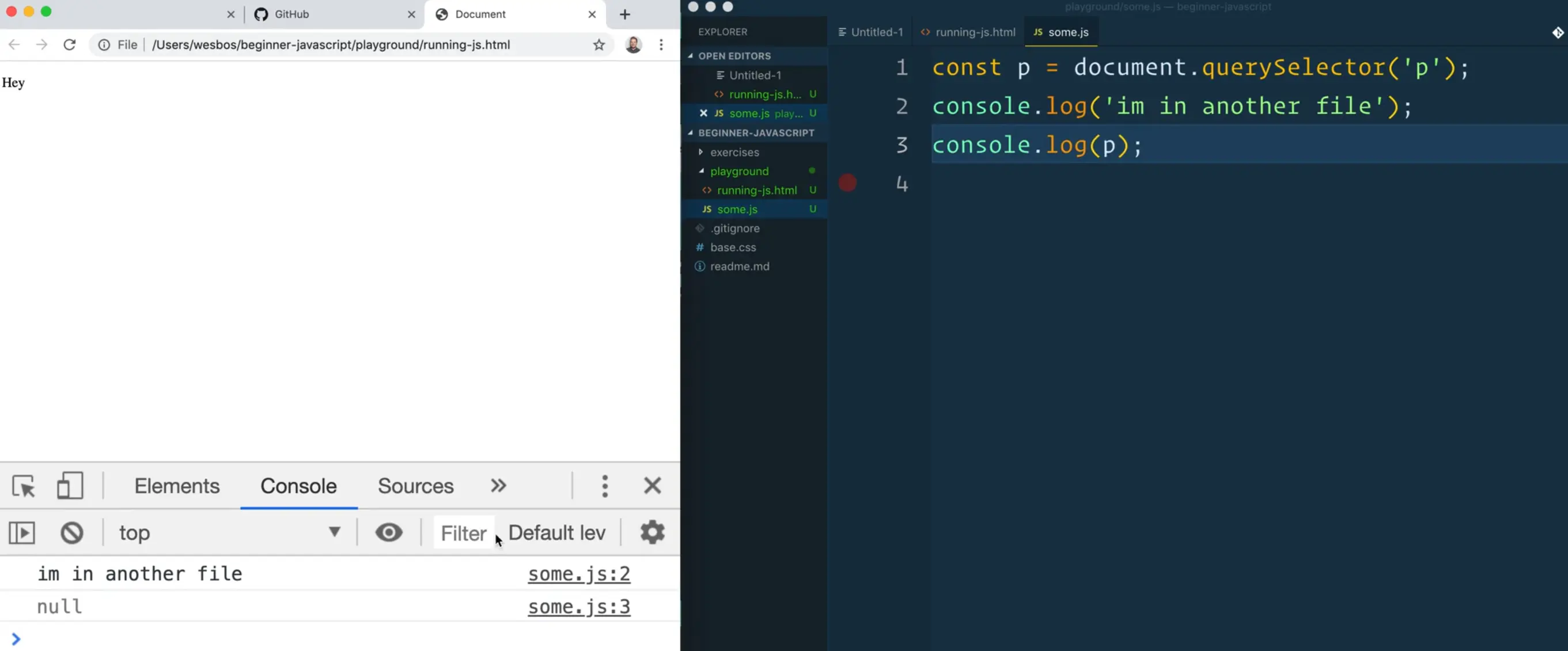
Task: Switch to the Elements tab
Action: 176,486
